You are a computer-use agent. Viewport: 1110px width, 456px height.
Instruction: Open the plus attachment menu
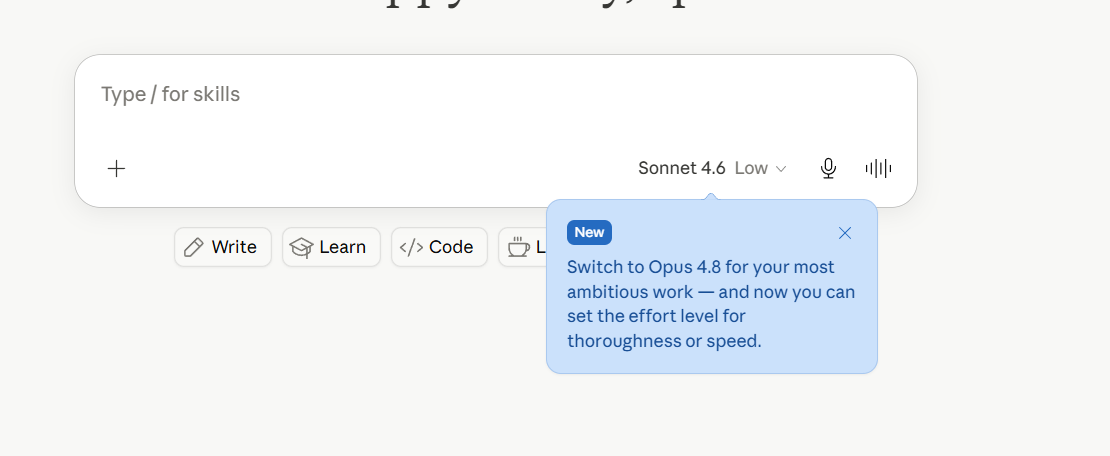tap(116, 169)
